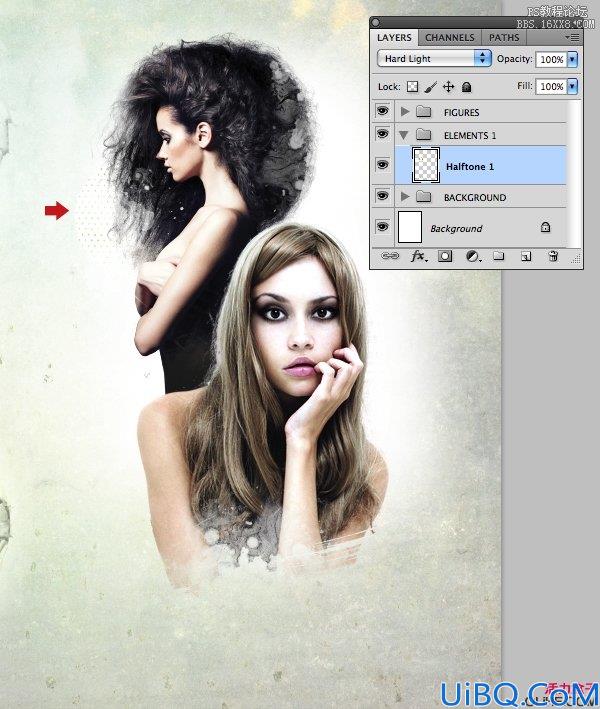Image resolution: width=600 pixels, height=709 pixels.
Task: Switch to the CHANNELS tab
Action: click(x=449, y=38)
